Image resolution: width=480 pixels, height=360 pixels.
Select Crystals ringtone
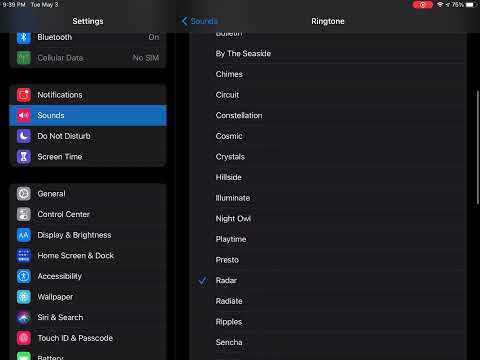click(x=328, y=157)
